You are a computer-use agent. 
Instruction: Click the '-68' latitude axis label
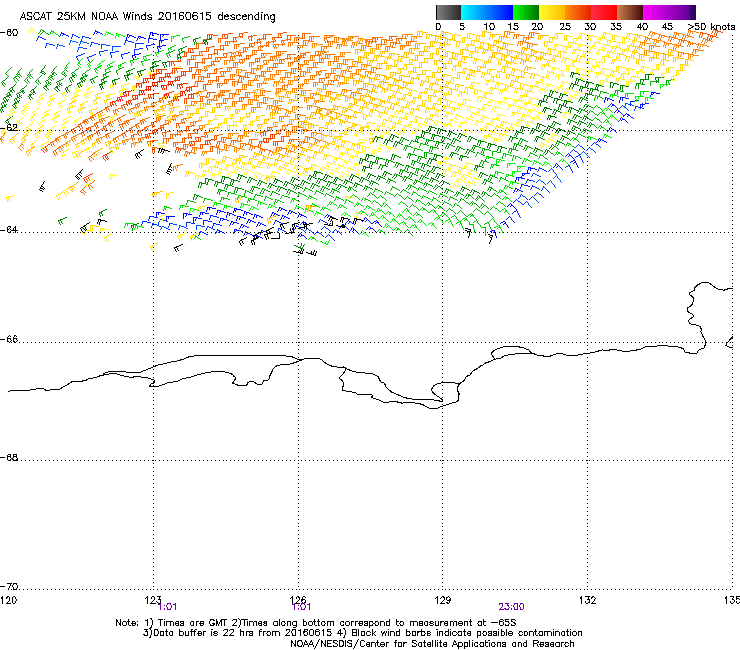[x=9, y=458]
